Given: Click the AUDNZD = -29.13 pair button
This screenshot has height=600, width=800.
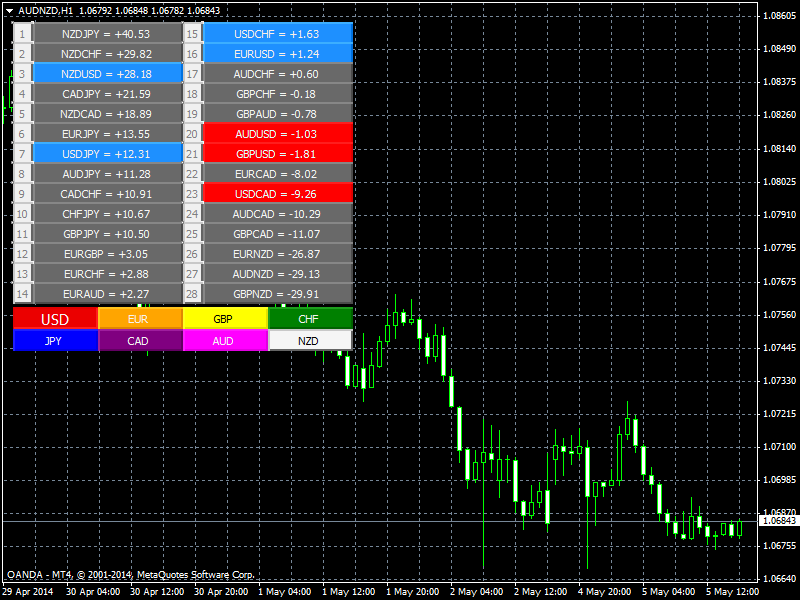Looking at the screenshot, I should click(x=277, y=273).
